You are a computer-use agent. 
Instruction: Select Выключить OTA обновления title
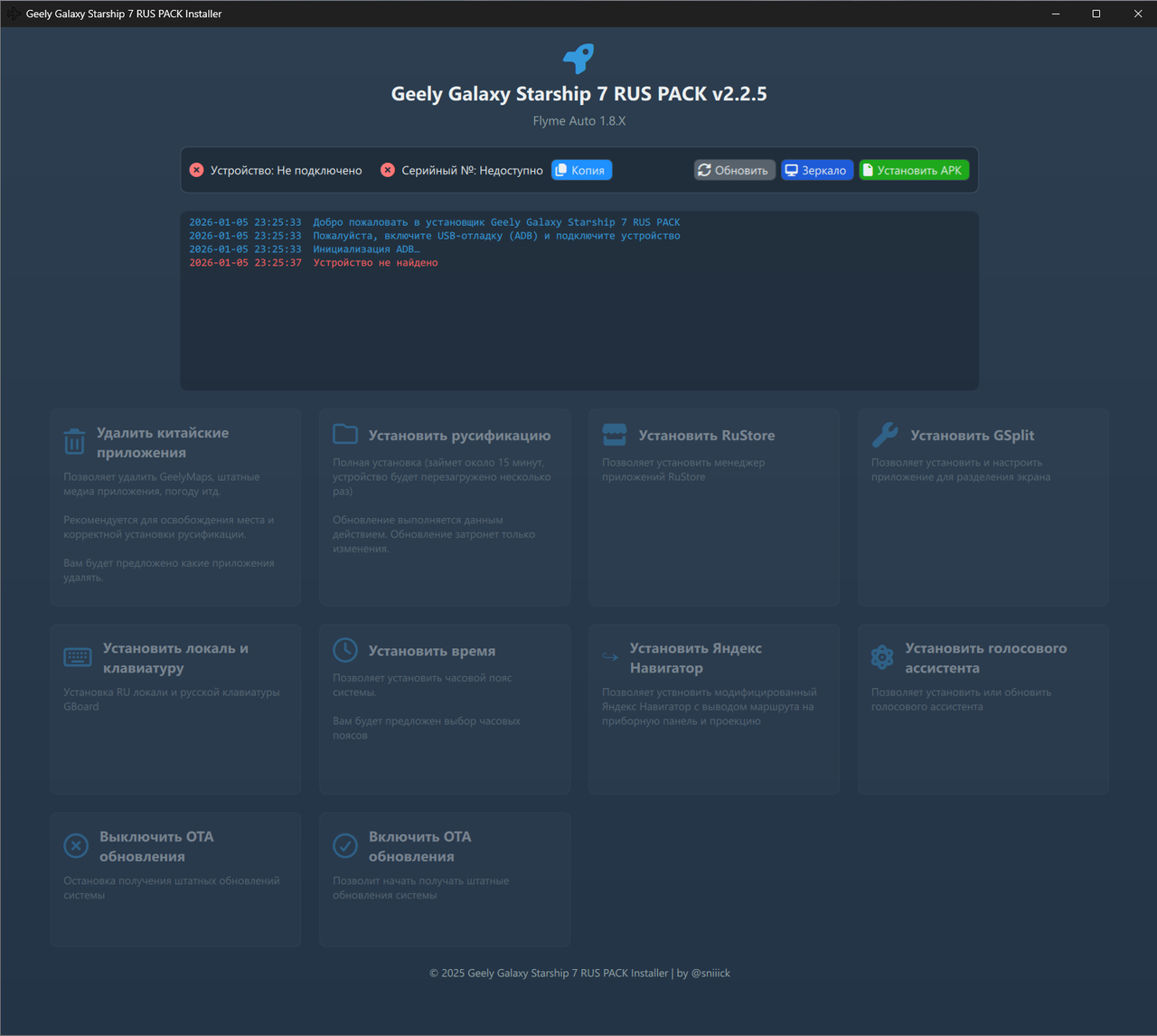click(x=156, y=846)
